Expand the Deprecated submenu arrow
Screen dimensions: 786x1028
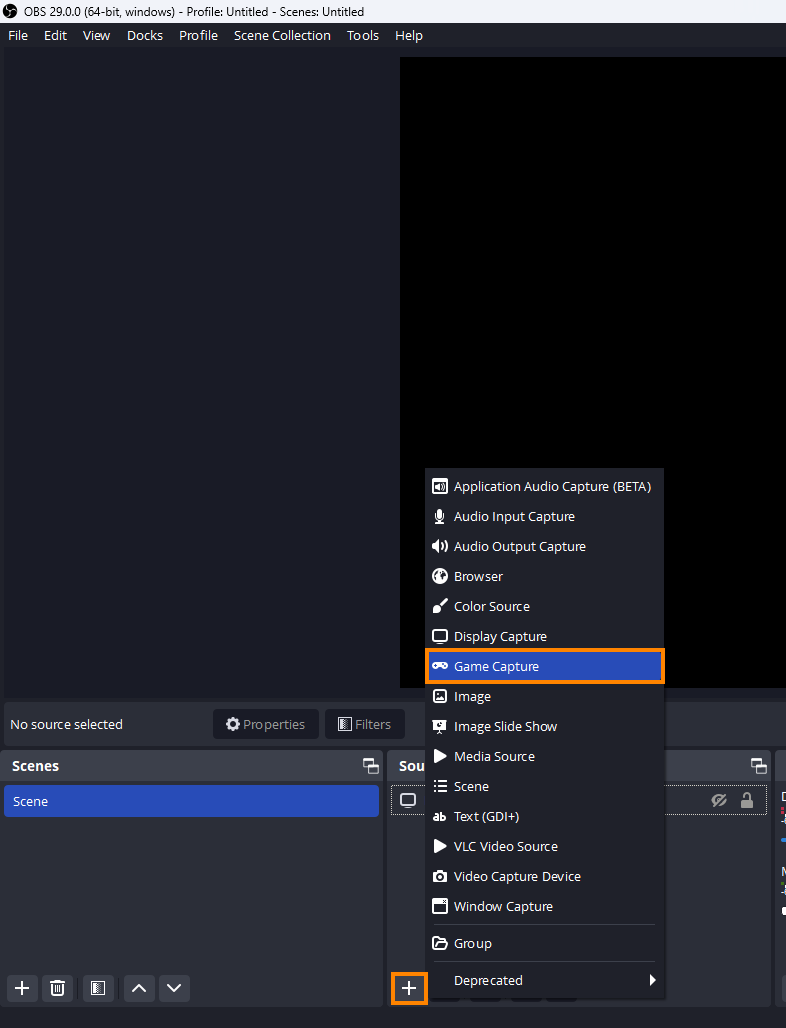(652, 980)
